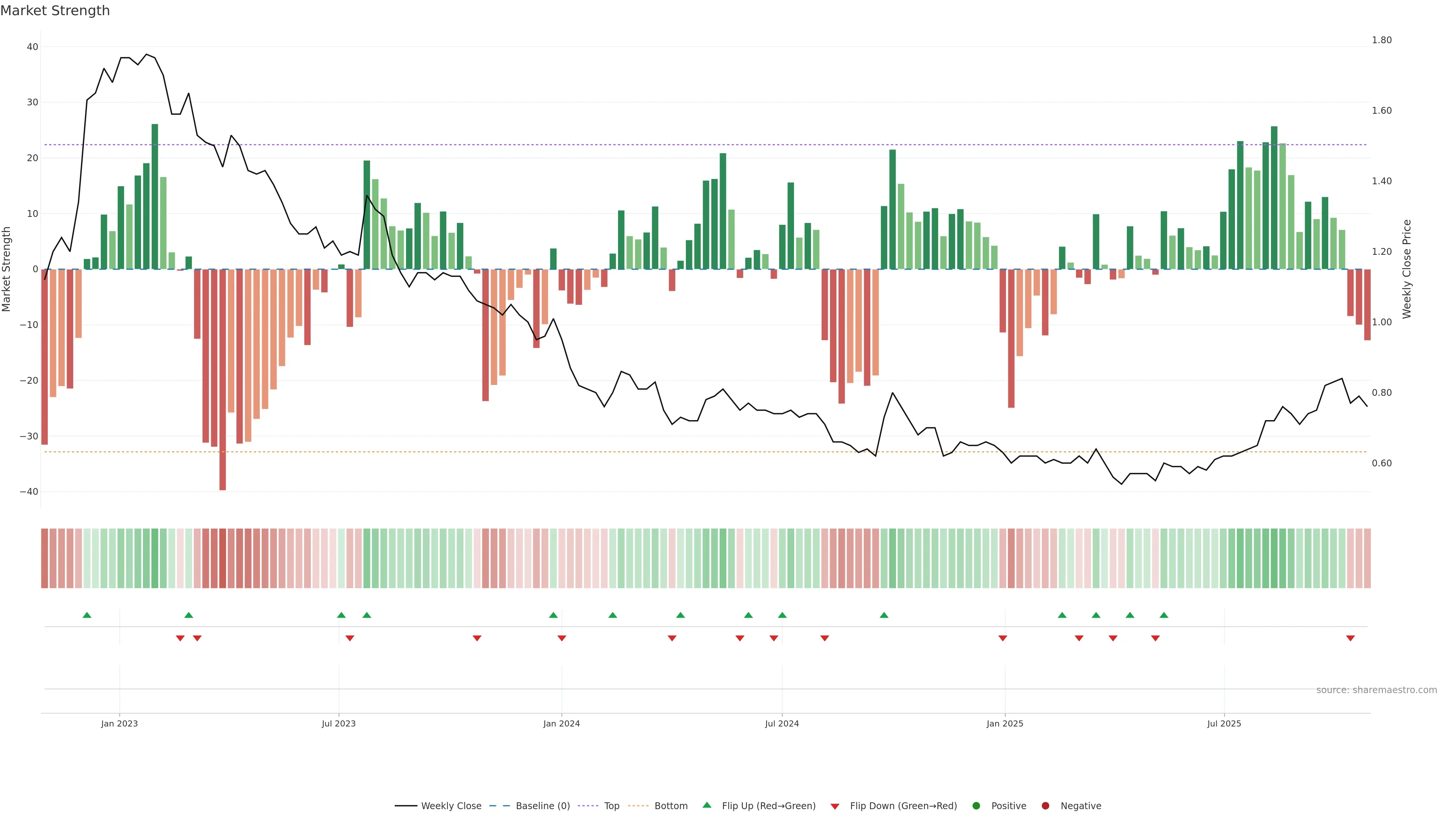Viewport: 1456px width, 819px height.
Task: Click the Market Strength chart title
Action: [55, 11]
